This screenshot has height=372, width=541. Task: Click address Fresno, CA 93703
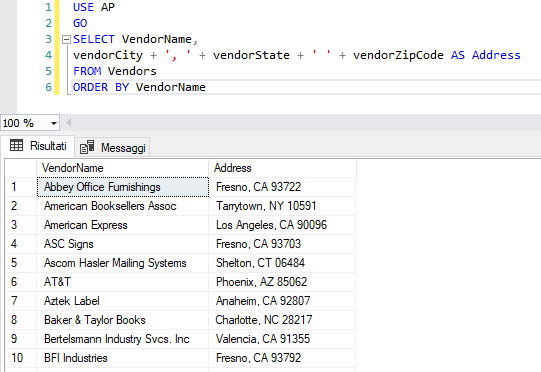click(x=282, y=244)
